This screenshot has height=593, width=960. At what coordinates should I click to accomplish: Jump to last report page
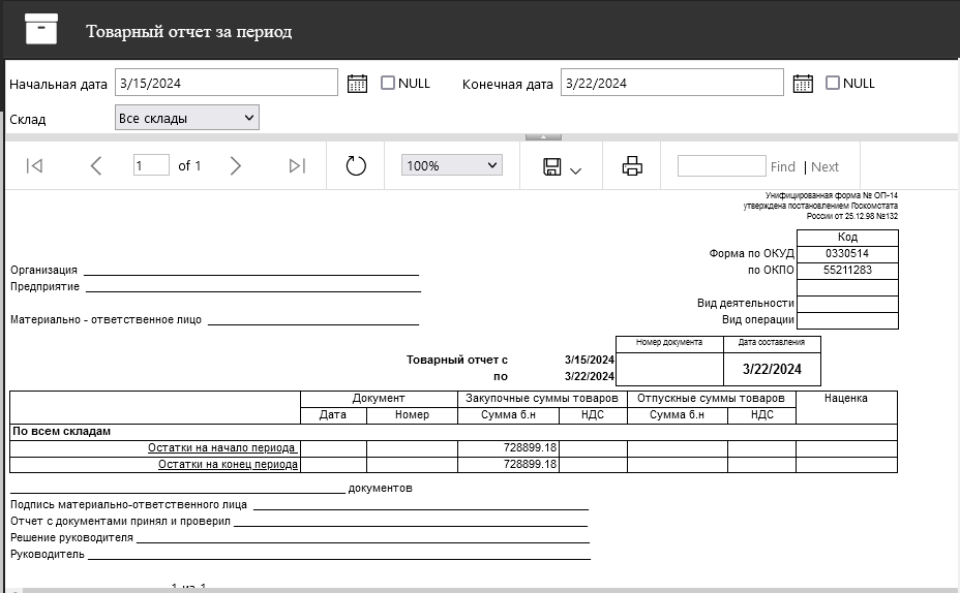click(296, 166)
